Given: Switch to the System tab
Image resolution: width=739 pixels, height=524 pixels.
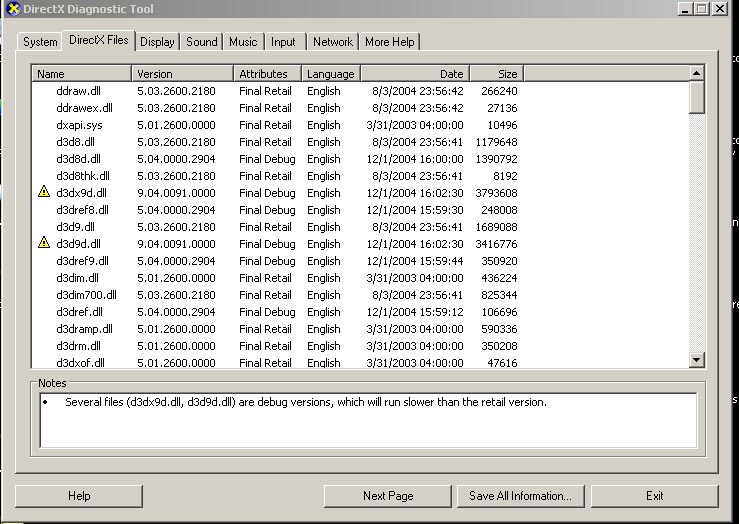Looking at the screenshot, I should 40,42.
